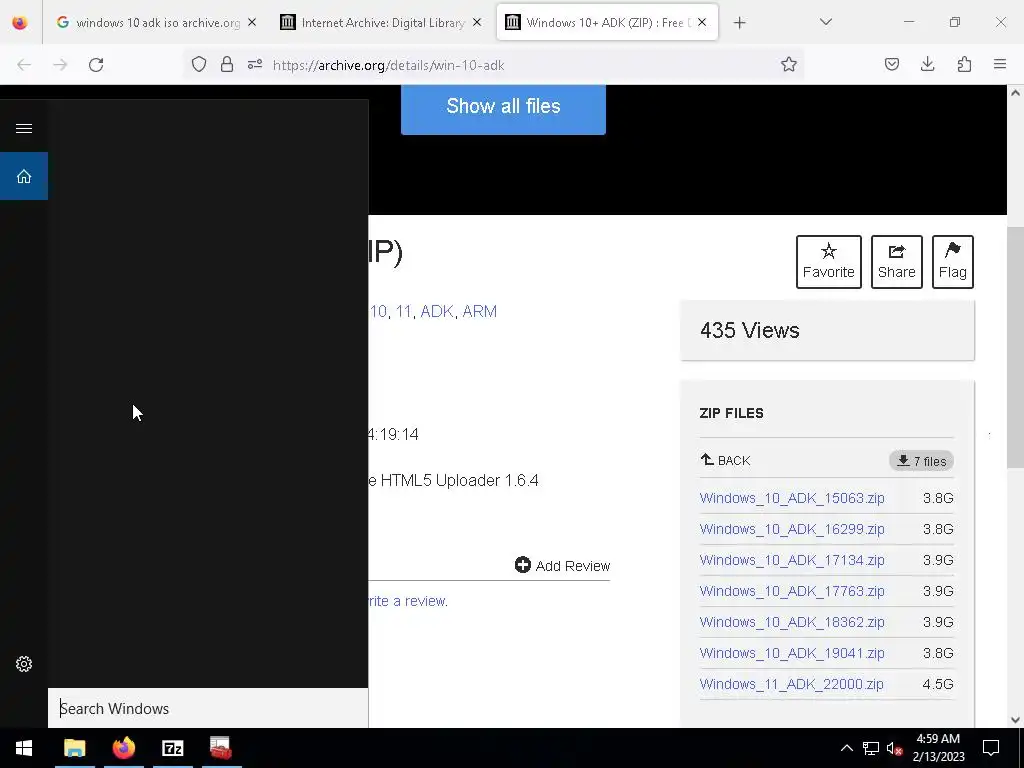Image resolution: width=1024 pixels, height=768 pixels.
Task: Click the Flag button
Action: click(953, 262)
